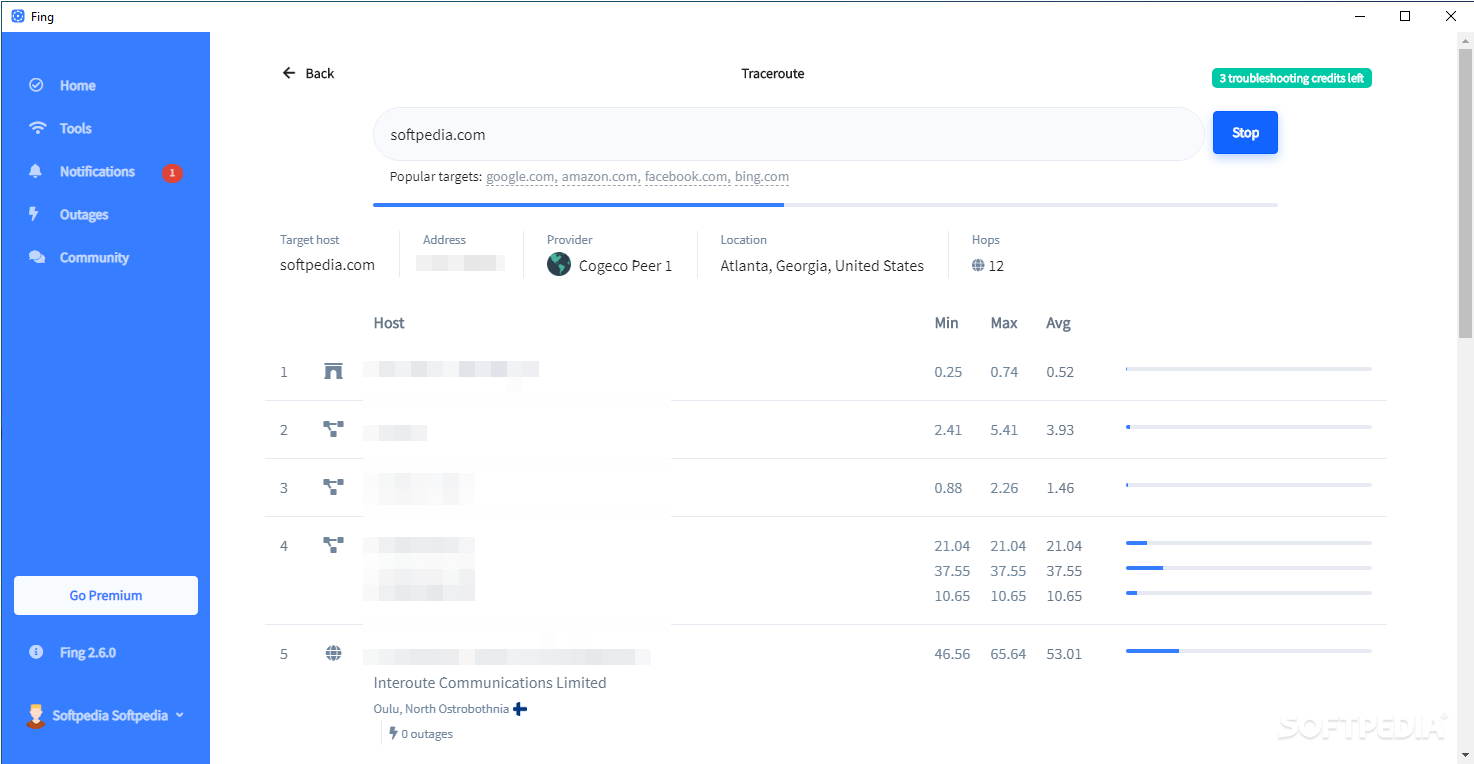Click the 0.52 average value for hop 1
Screen dimensions: 1474x764
[1060, 372]
